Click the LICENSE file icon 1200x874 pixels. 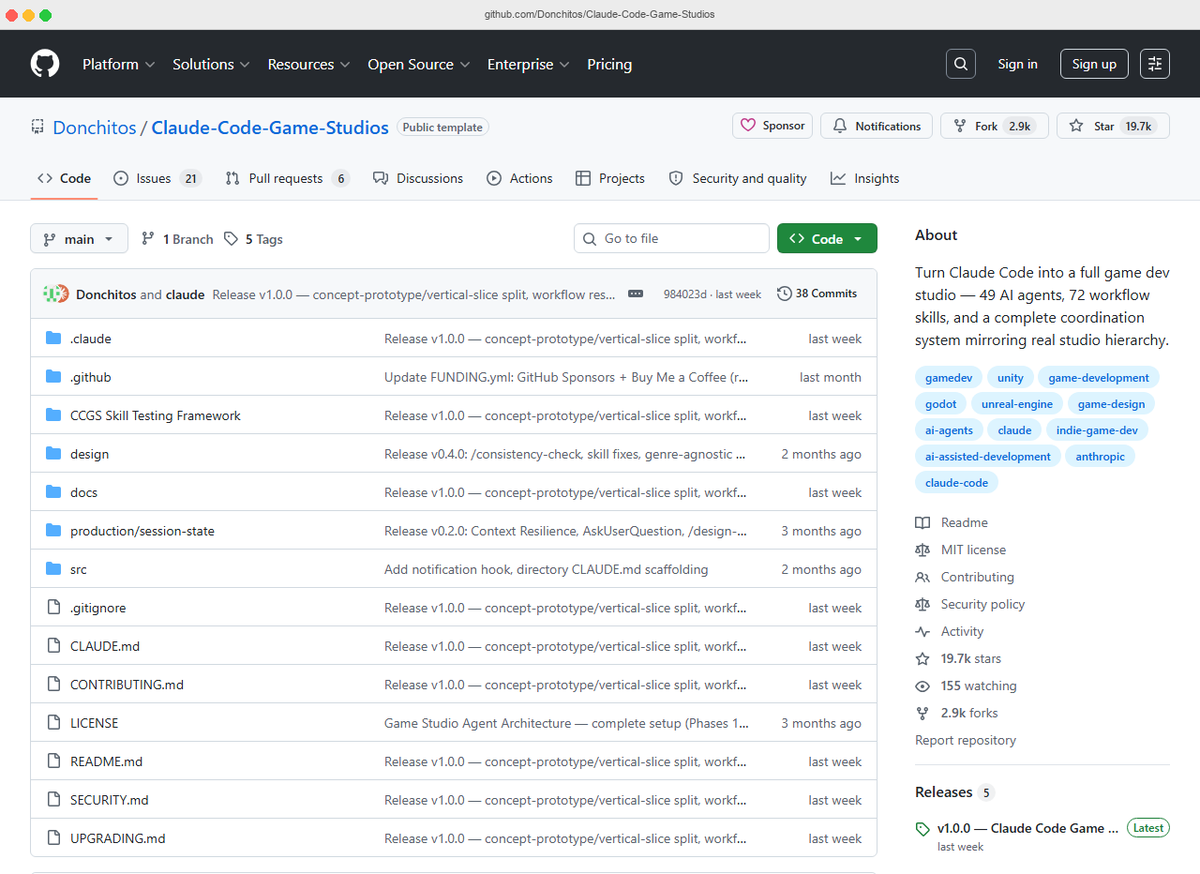tap(53, 723)
